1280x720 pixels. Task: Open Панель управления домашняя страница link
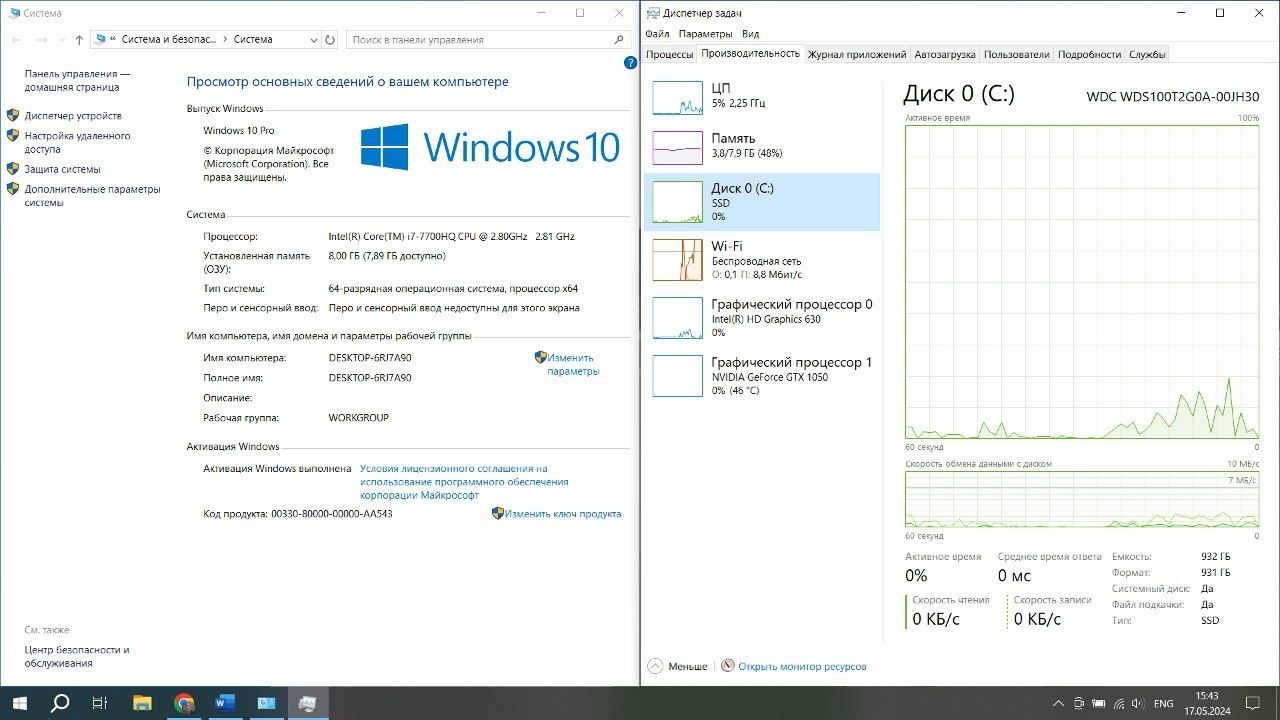coord(78,81)
